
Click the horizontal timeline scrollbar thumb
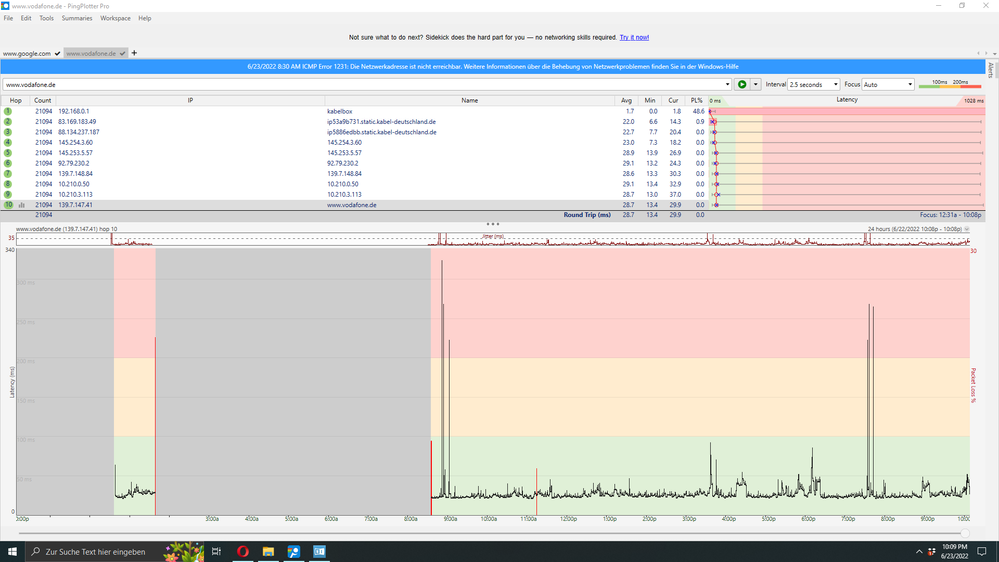pos(965,533)
